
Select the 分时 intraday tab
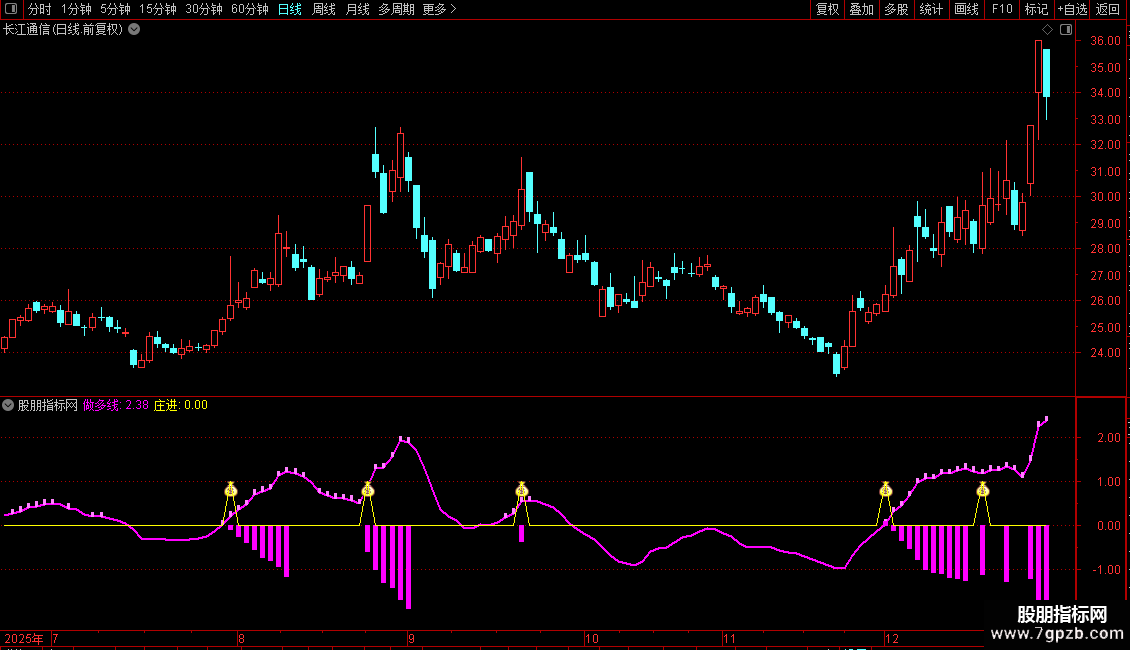[40, 10]
